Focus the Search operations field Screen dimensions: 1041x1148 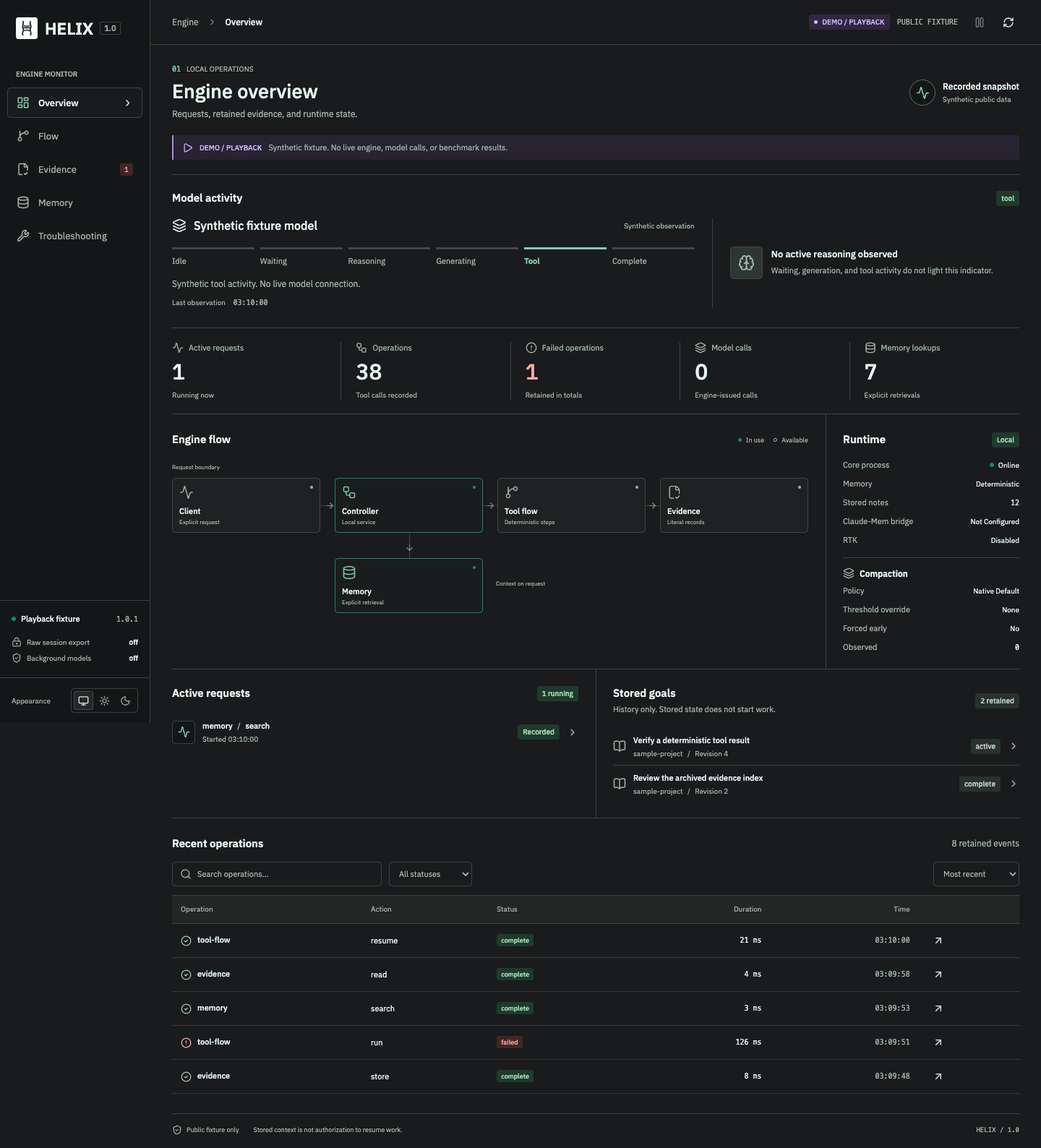[x=277, y=874]
